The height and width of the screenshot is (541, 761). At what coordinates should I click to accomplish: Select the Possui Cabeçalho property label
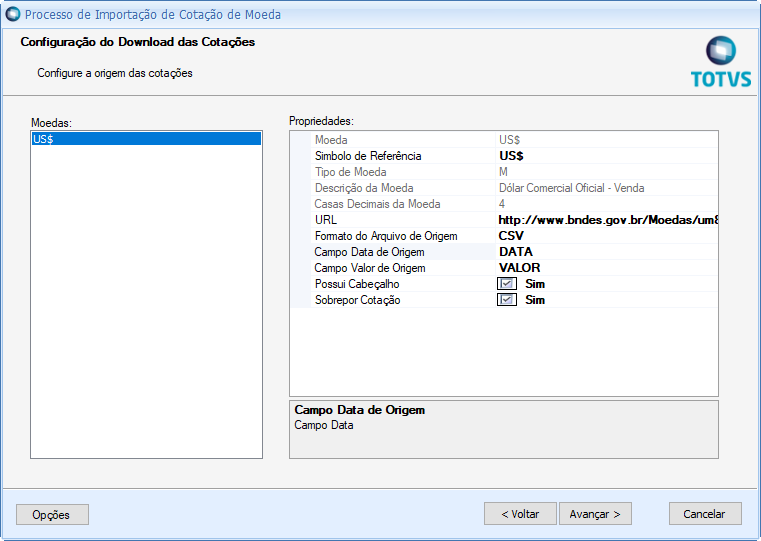tap(357, 284)
